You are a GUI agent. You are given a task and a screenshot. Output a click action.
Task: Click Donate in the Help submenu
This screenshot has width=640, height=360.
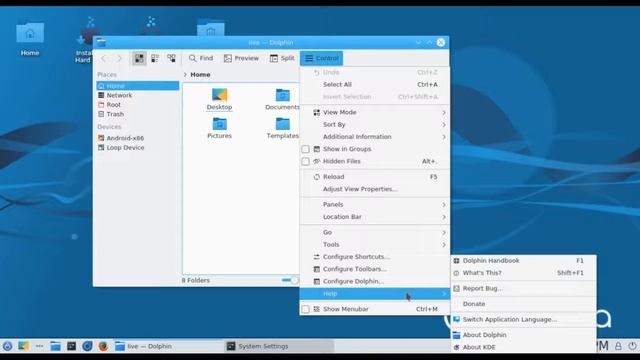[x=523, y=304]
